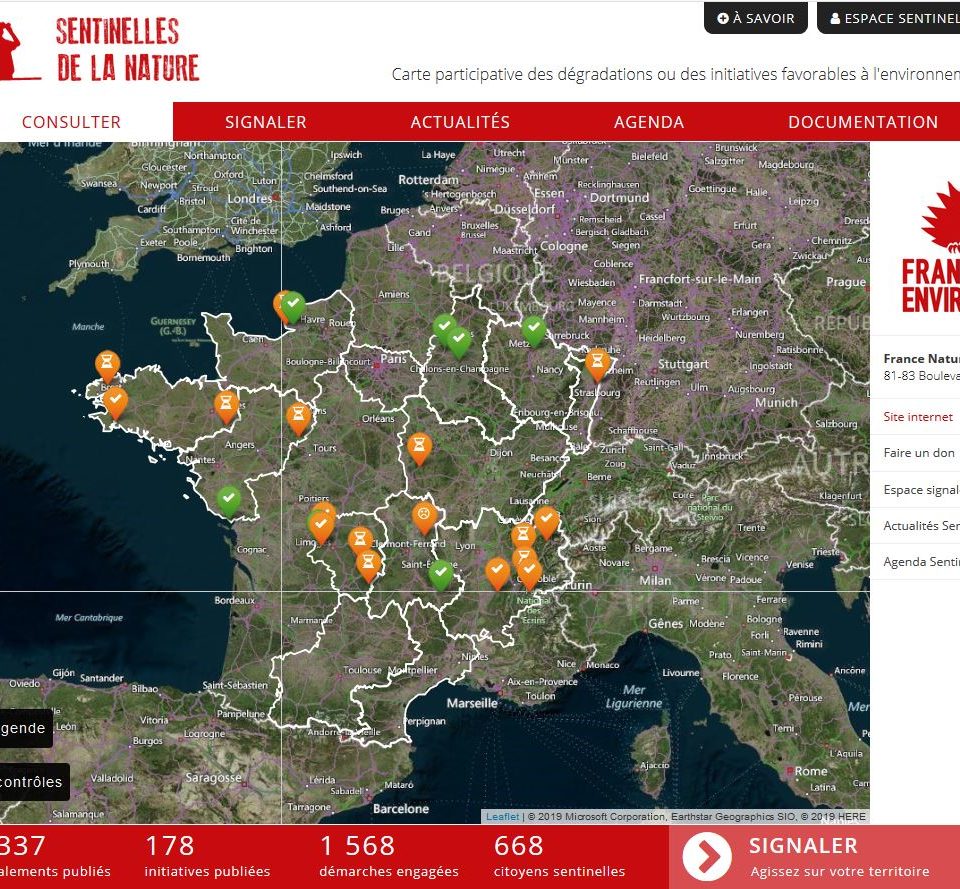The width and height of the screenshot is (960, 889).
Task: Open the orange hourglass marker just above Angers
Action: [x=226, y=406]
